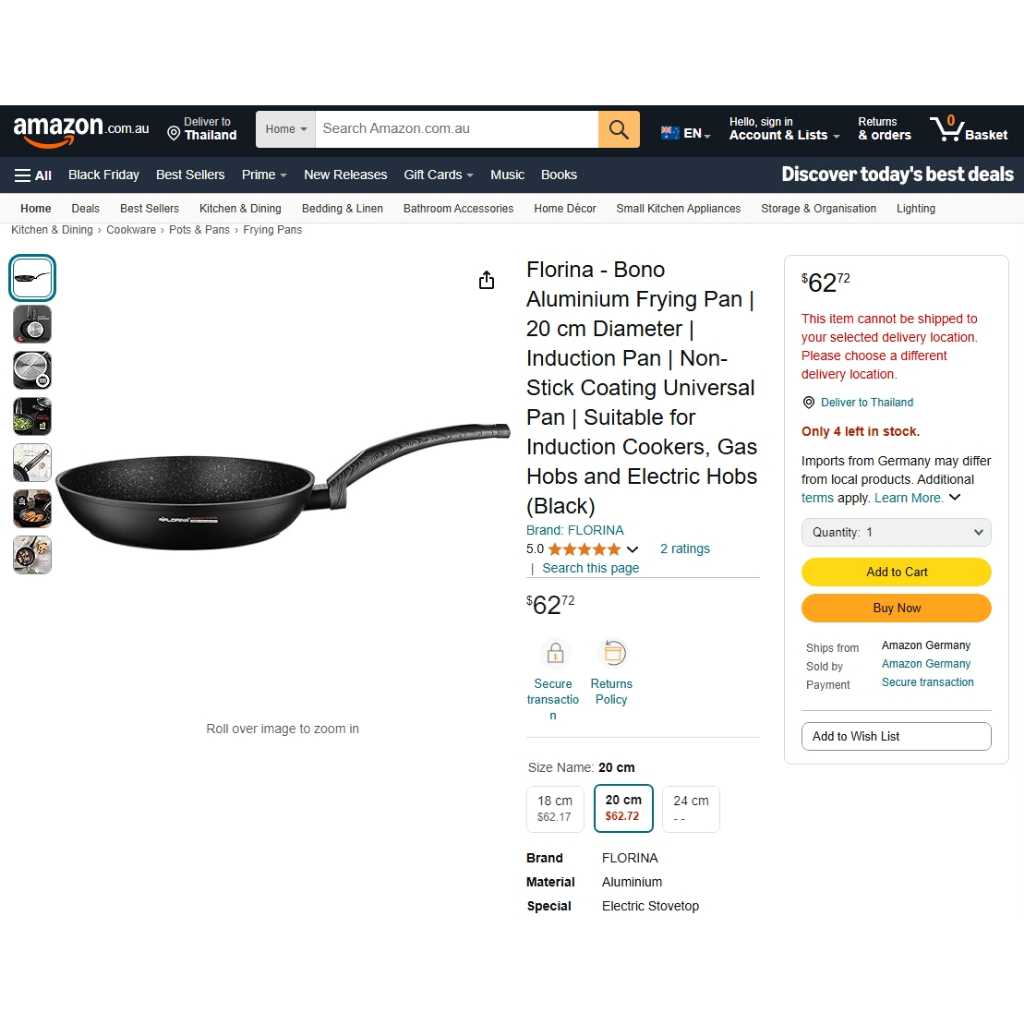The image size is (1024, 1024).
Task: Go to Kitchen & Dining subnav tab
Action: tap(240, 208)
